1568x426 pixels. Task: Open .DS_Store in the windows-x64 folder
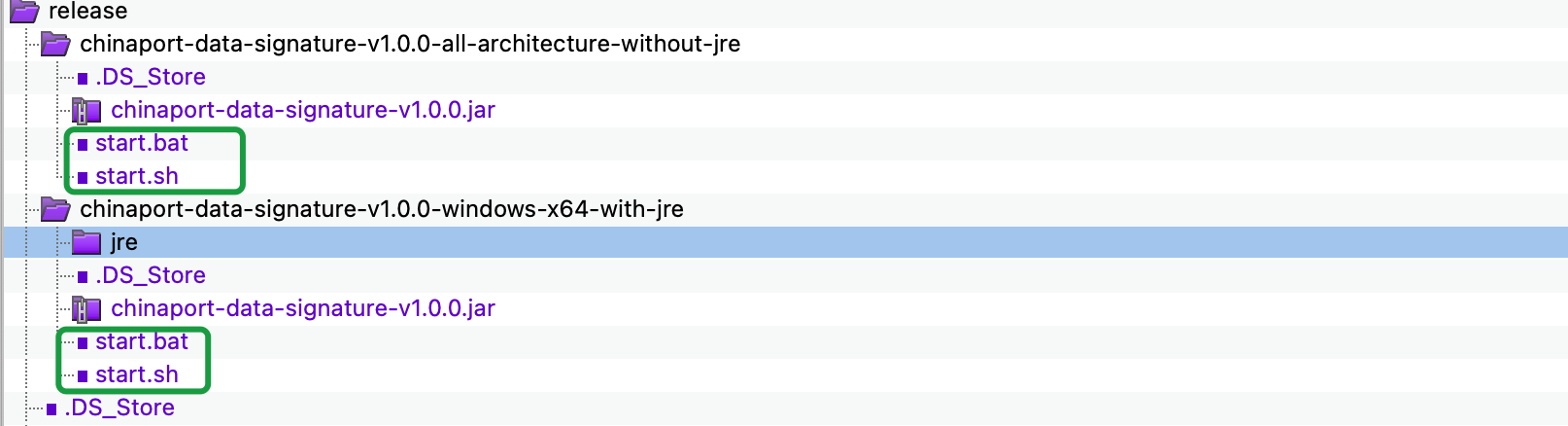151,275
